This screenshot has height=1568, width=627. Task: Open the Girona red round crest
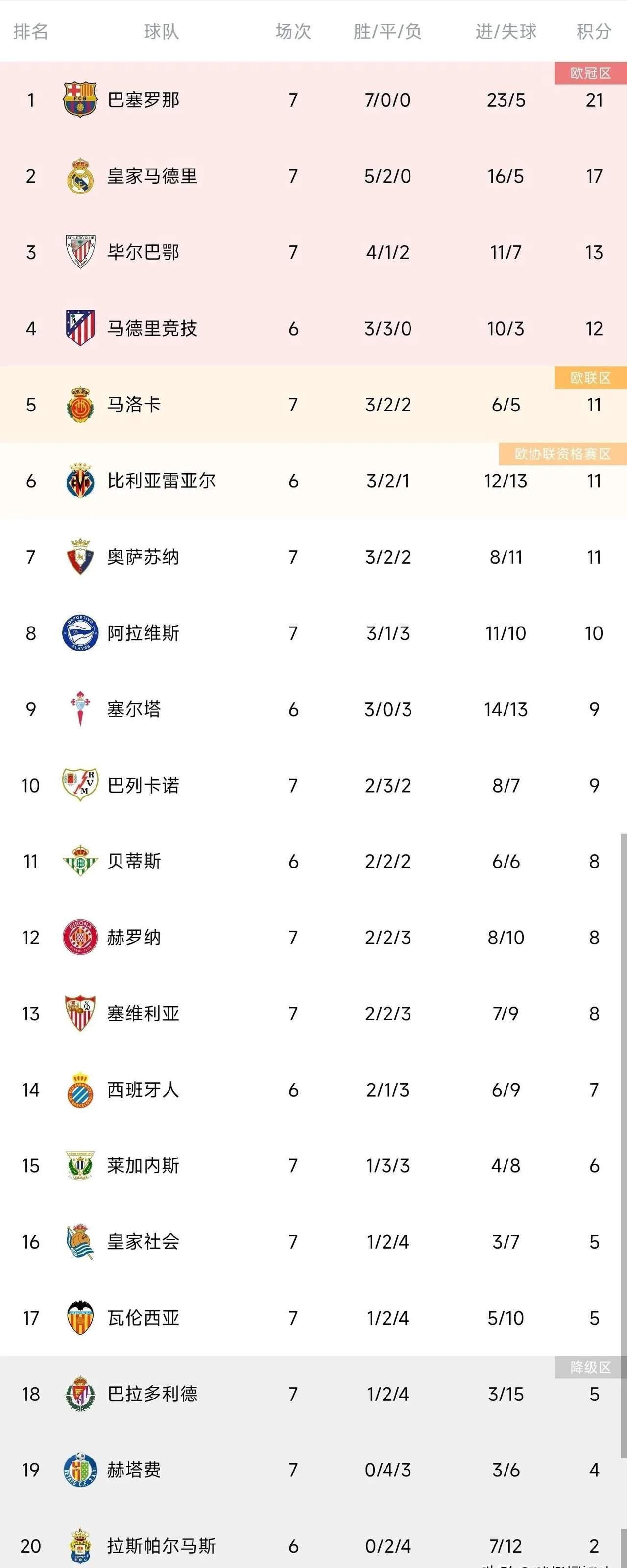click(x=80, y=938)
